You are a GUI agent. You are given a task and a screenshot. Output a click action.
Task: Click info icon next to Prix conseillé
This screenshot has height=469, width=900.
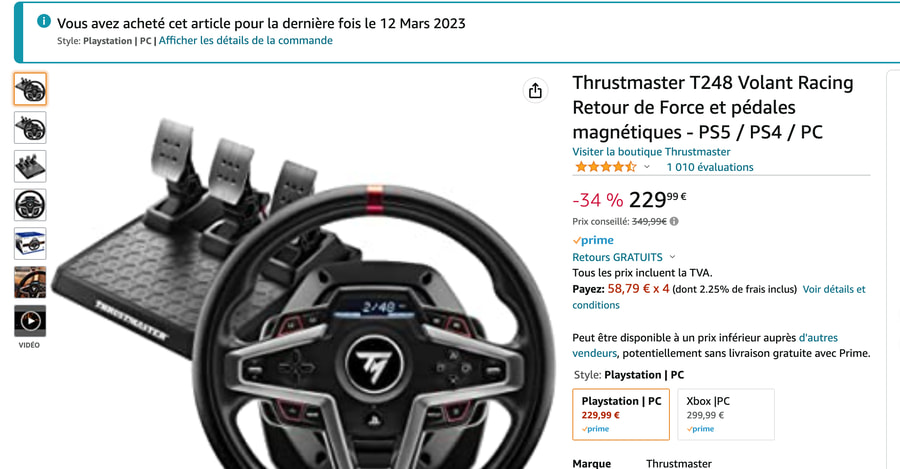point(674,221)
